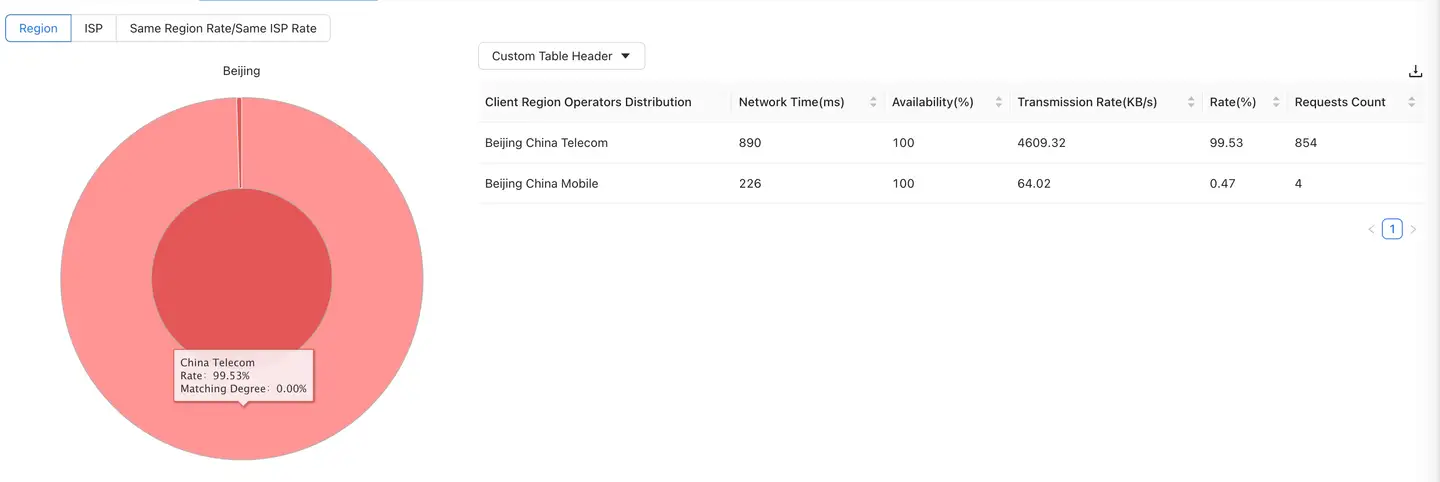Select page 1 in pagination
Screen dimensions: 1440x482
tap(1392, 229)
